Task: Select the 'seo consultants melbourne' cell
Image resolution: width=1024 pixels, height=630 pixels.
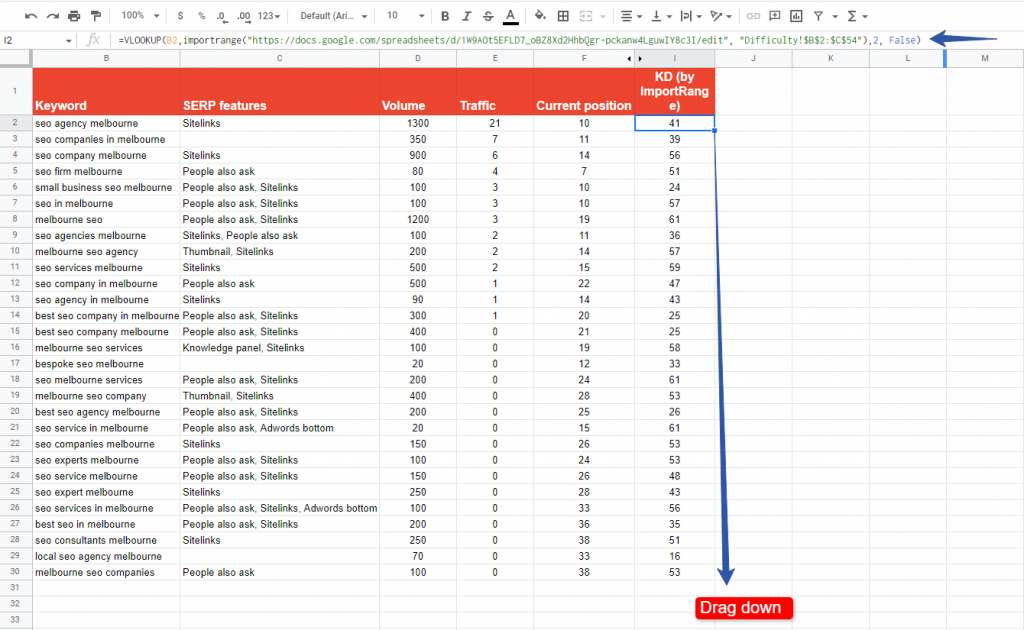Action: click(106, 540)
